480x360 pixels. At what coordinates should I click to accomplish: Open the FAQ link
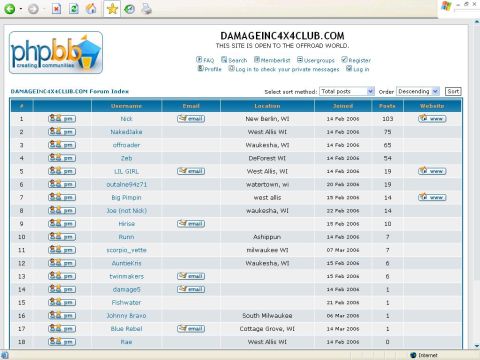pyautogui.click(x=205, y=60)
